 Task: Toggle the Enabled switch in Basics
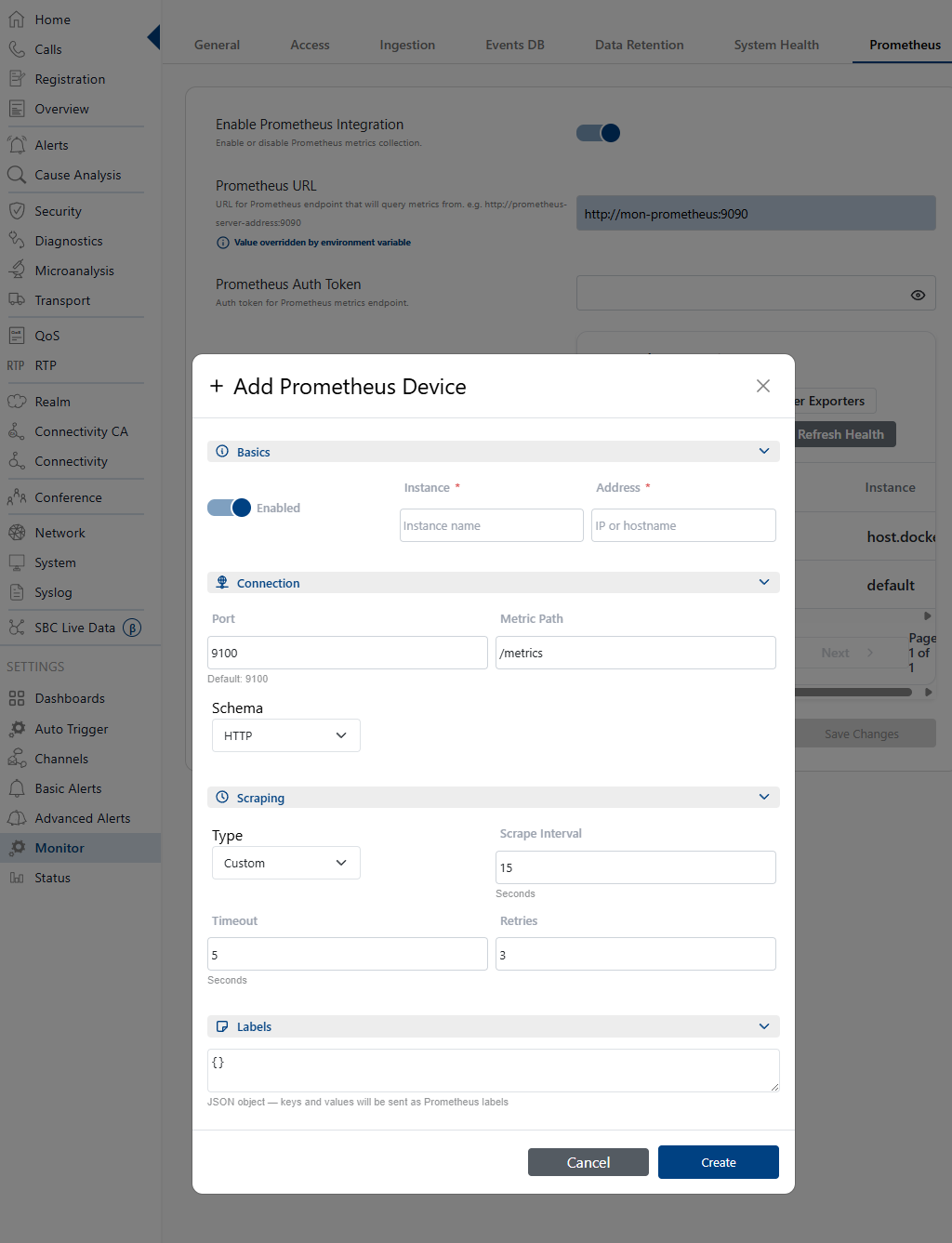point(229,508)
